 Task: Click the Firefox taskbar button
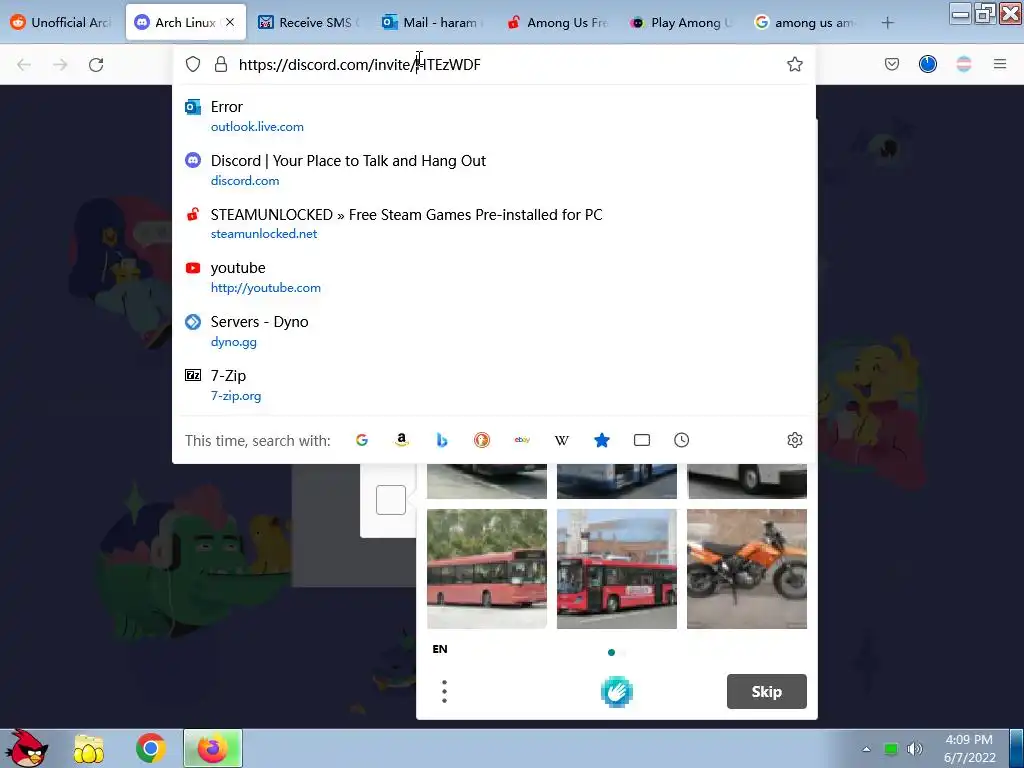tap(212, 748)
